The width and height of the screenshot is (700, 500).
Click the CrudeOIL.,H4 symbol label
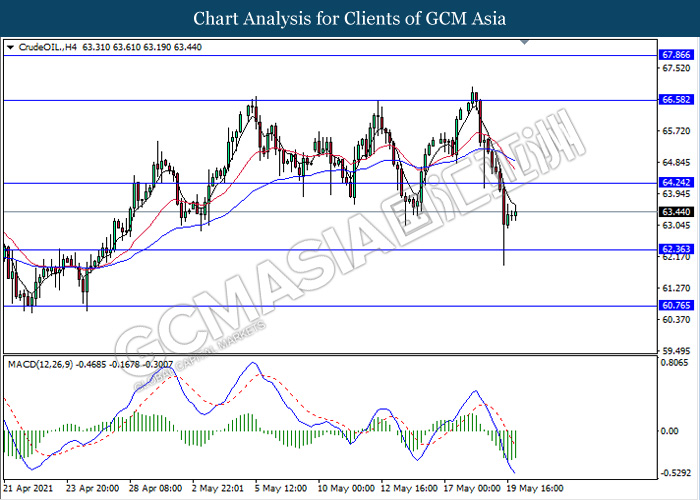[x=48, y=47]
